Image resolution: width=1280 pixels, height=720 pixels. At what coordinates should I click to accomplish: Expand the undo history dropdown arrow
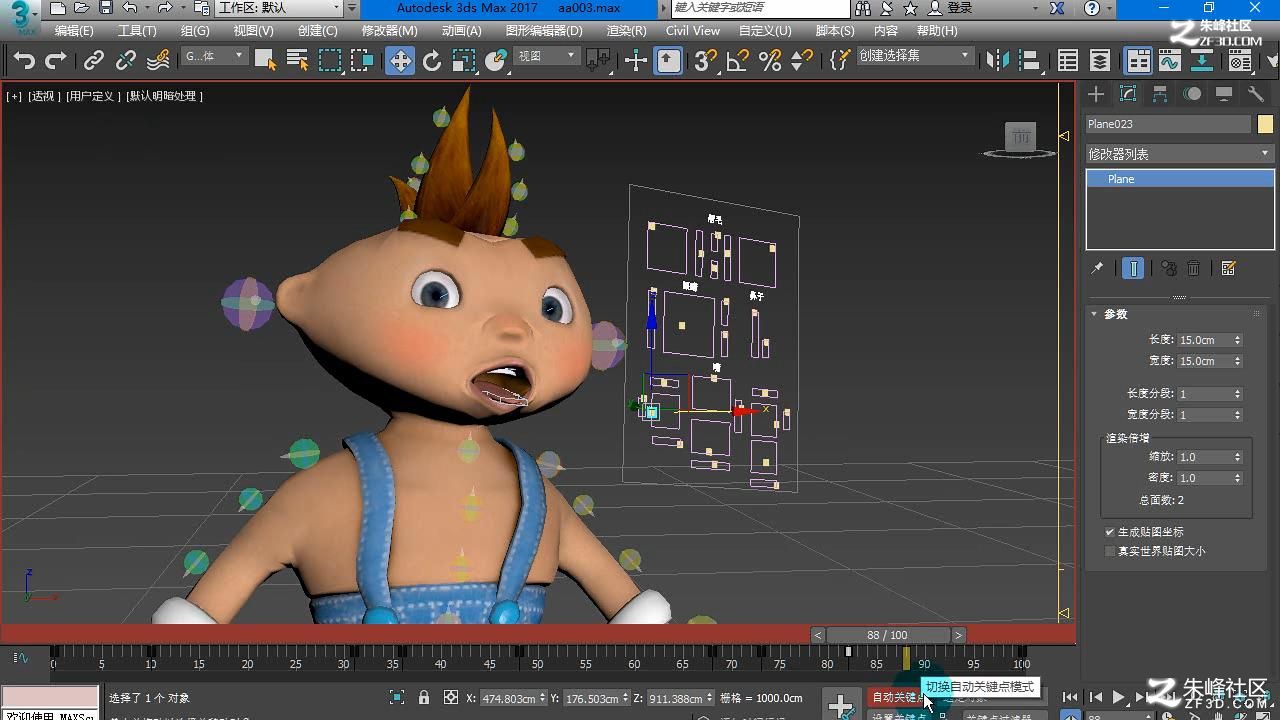pos(147,8)
